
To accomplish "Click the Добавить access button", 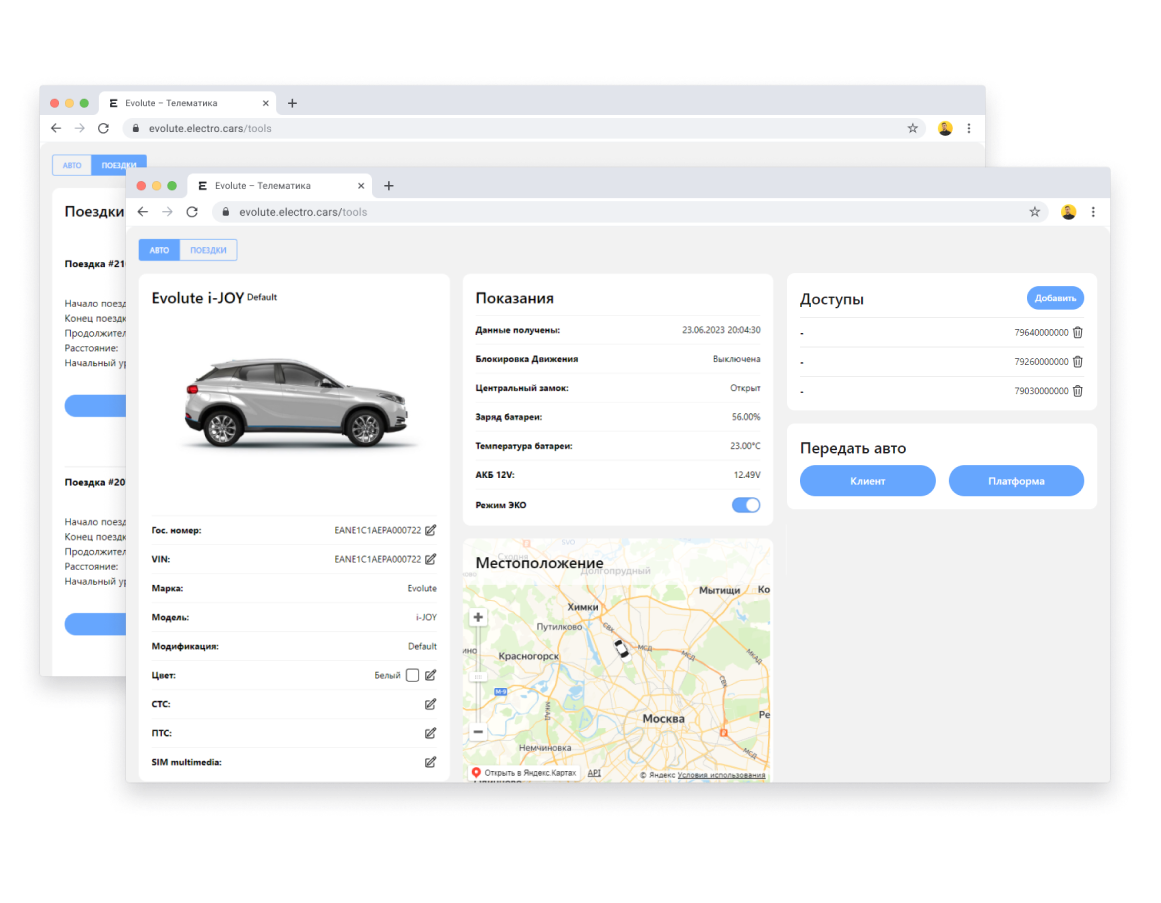I will click(1055, 298).
